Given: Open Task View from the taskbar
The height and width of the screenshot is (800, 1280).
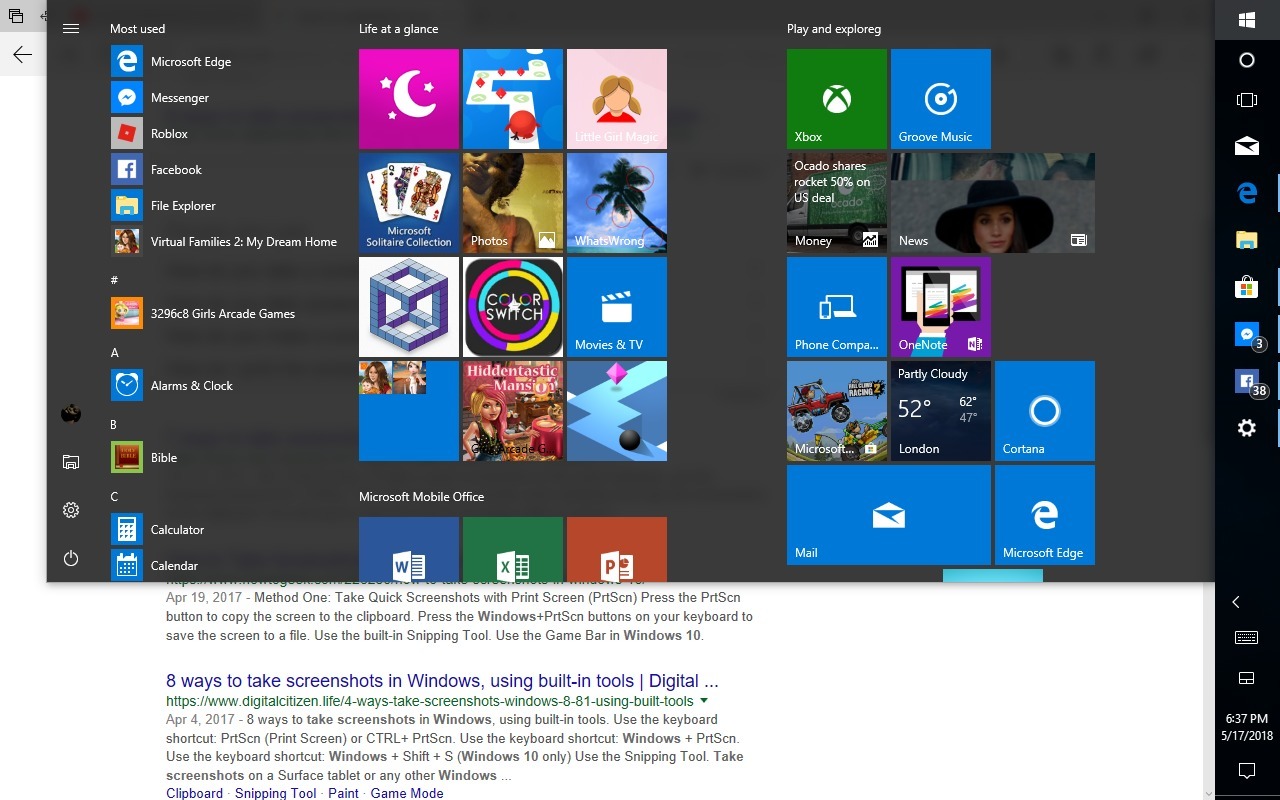Looking at the screenshot, I should [1247, 100].
